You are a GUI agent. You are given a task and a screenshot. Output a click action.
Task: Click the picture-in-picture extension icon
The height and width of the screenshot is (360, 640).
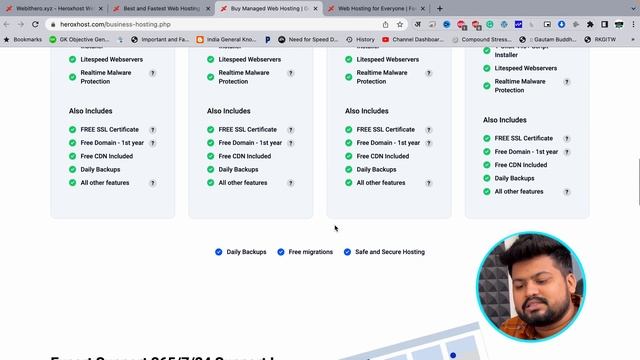click(x=547, y=24)
